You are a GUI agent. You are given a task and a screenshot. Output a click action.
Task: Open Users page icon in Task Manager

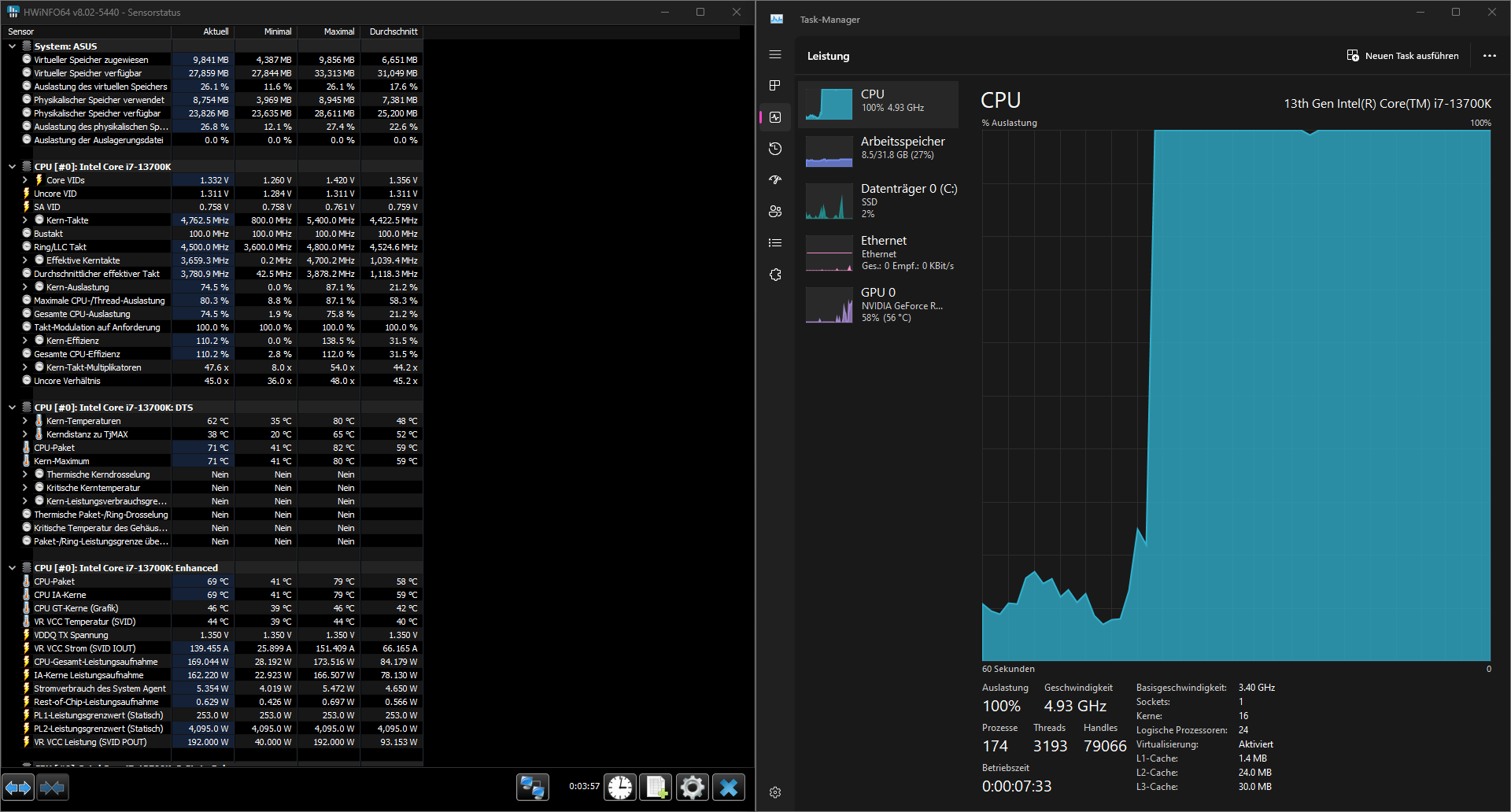775,212
